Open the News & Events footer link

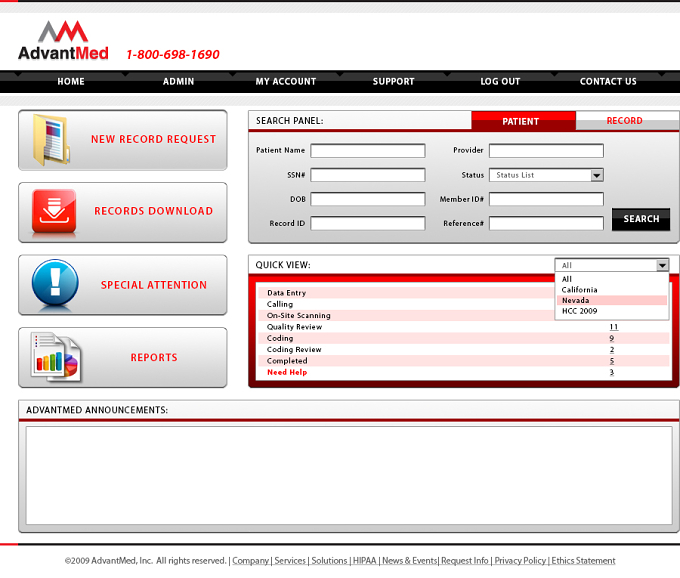[x=409, y=561]
